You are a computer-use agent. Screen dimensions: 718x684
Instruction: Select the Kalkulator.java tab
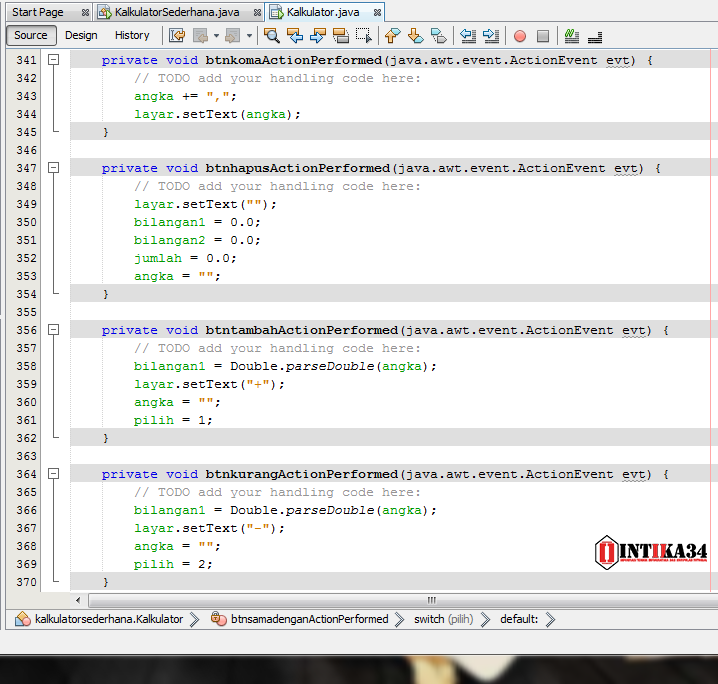323,12
